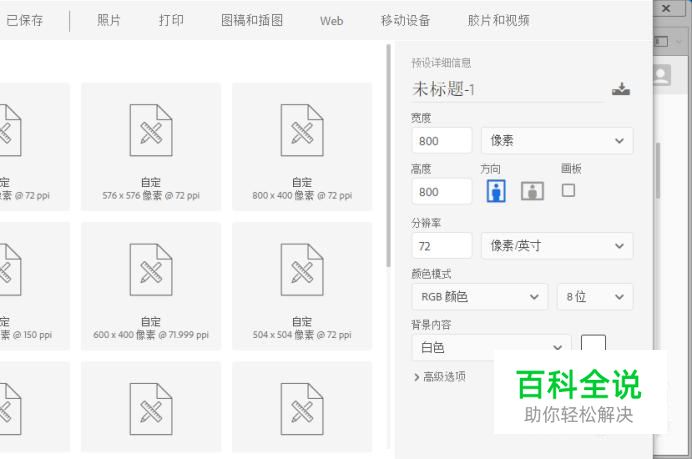The image size is (692, 459).
Task: Open the RGB 颜色 color mode dropdown
Action: [x=480, y=297]
